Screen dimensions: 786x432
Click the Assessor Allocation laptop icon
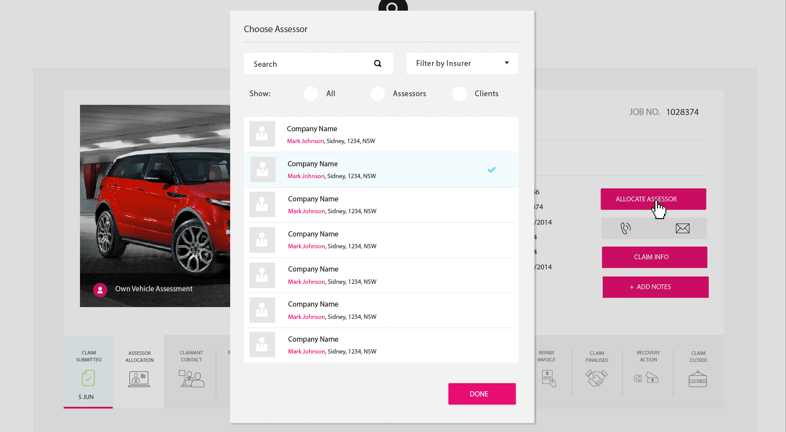[x=139, y=379]
